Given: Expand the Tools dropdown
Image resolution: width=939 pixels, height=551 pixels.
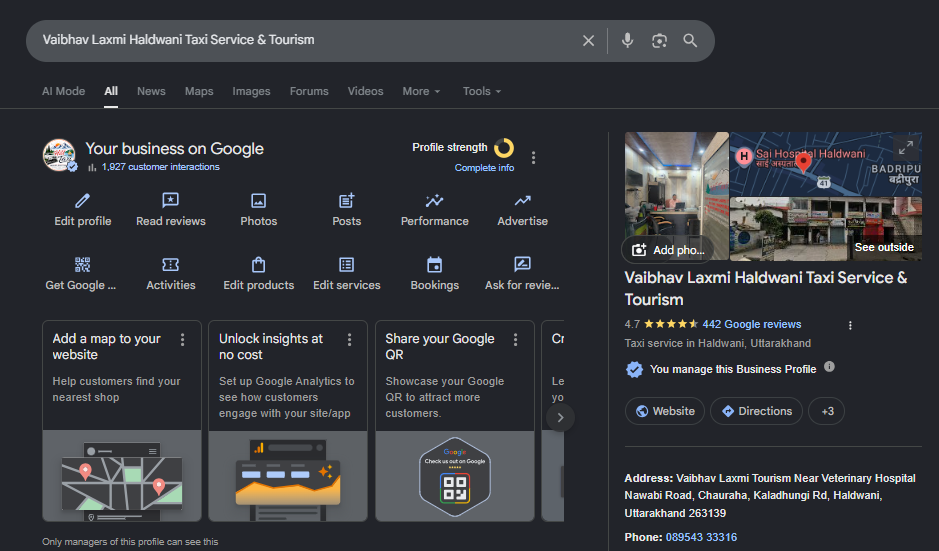Looking at the screenshot, I should click(x=482, y=91).
